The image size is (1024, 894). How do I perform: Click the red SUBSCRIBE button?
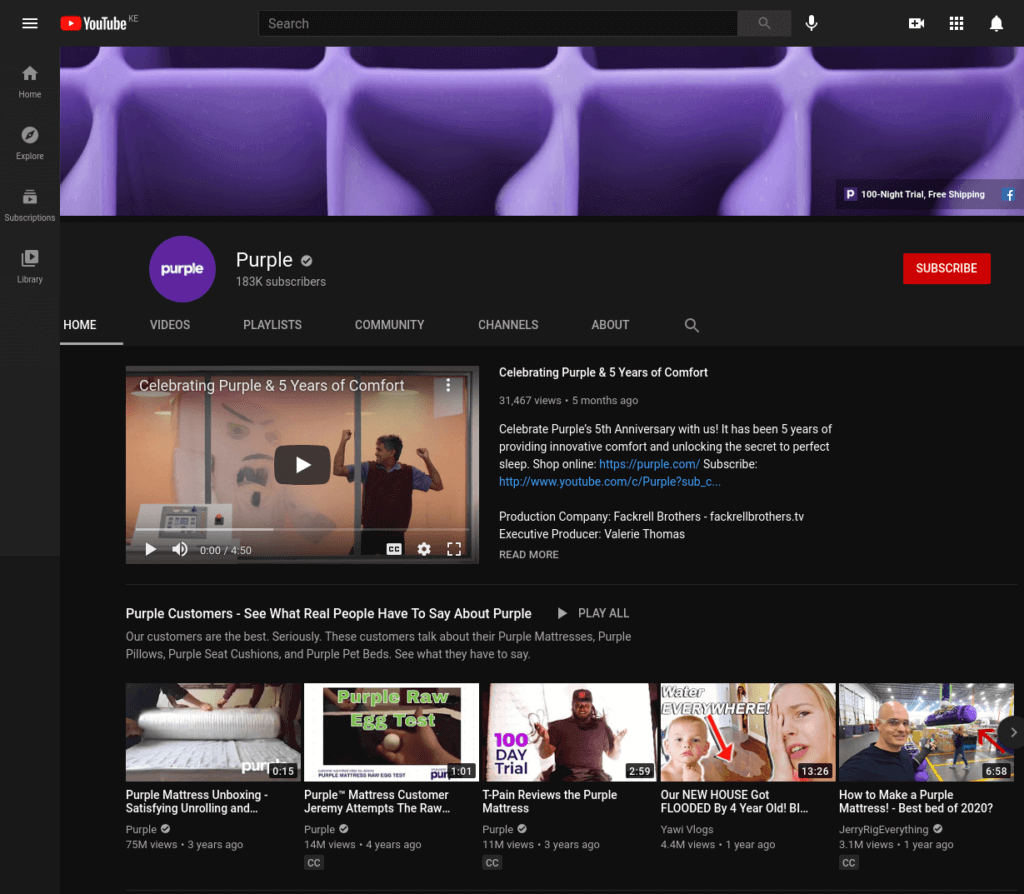click(946, 268)
